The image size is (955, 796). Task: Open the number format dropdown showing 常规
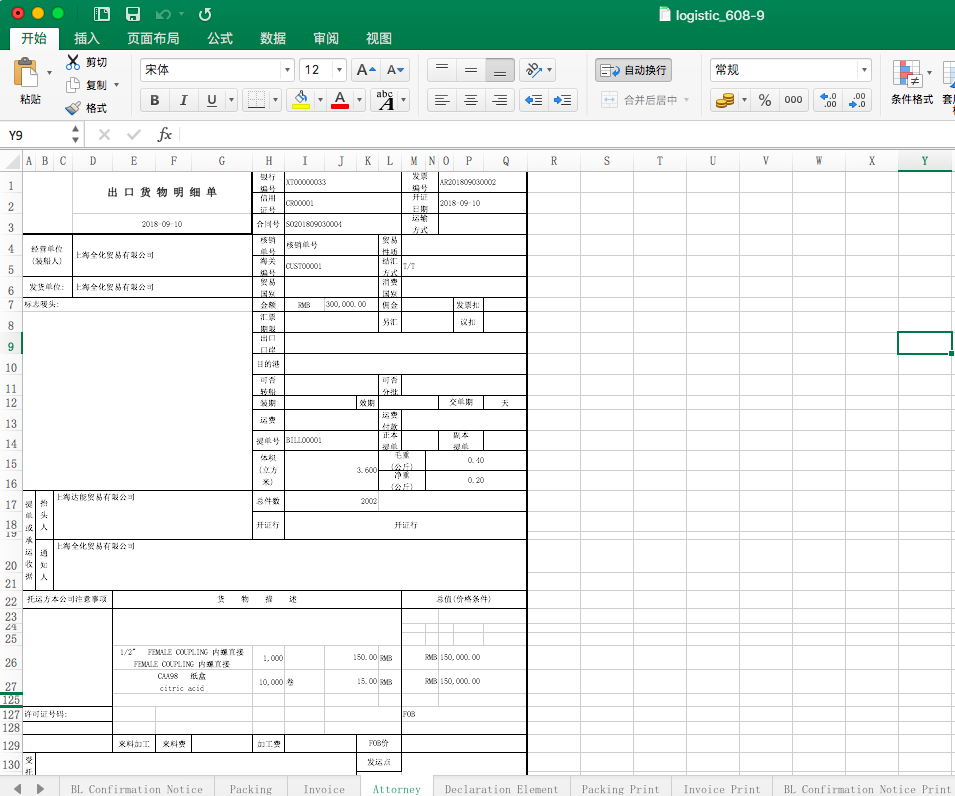(864, 70)
